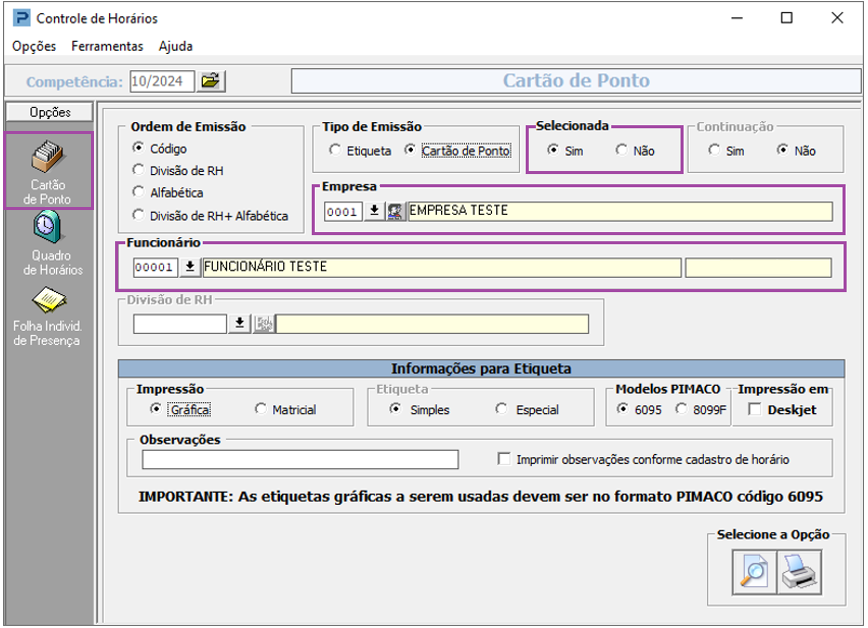Expand the Divisão de RH dropdown arrow
868x628 pixels.
coord(240,323)
